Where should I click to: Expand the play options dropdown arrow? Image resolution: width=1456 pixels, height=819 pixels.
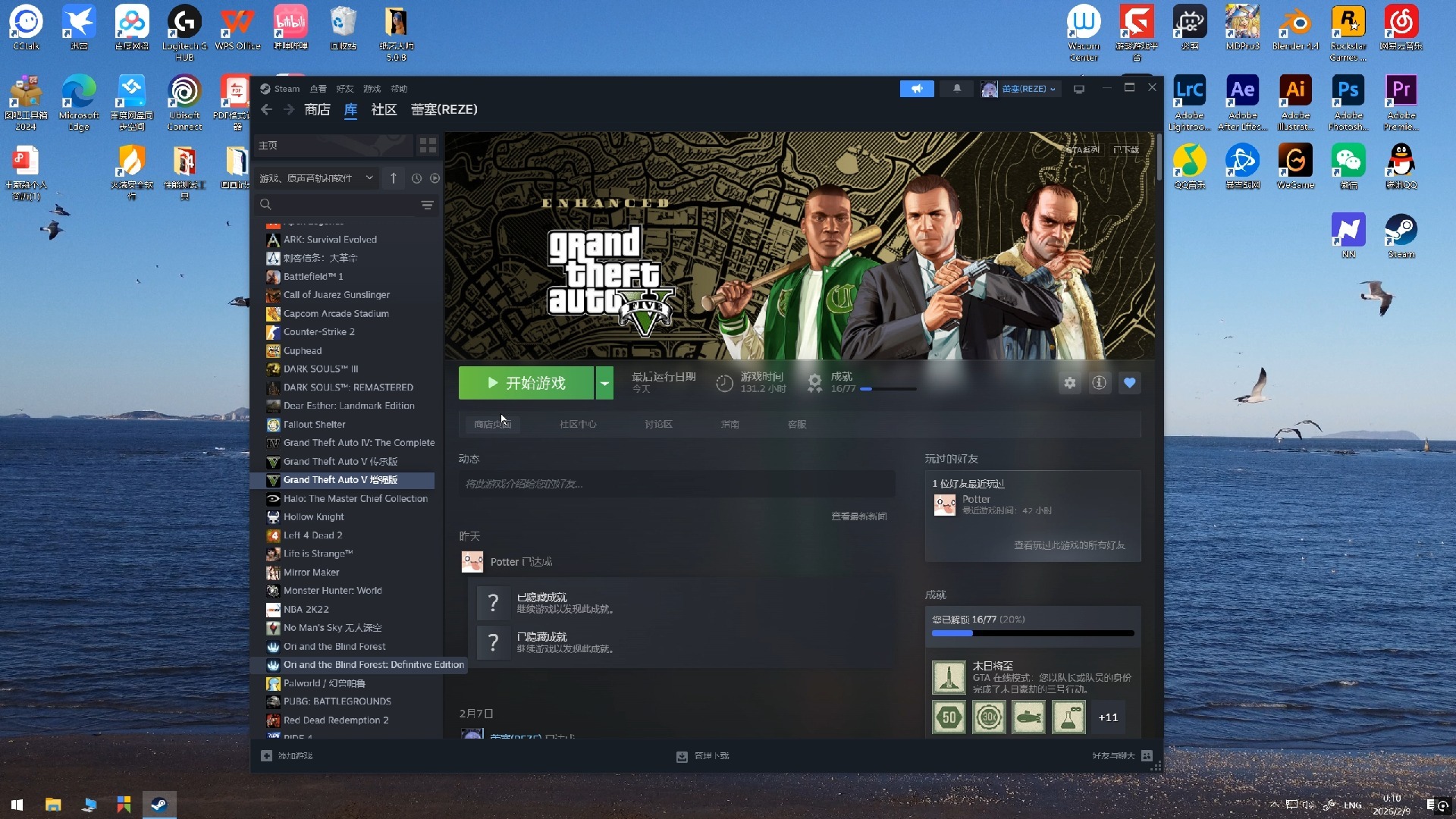tap(604, 383)
